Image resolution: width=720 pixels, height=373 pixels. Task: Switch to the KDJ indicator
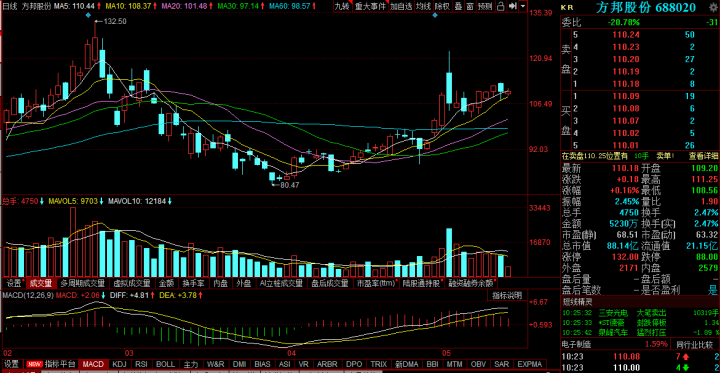tap(119, 364)
